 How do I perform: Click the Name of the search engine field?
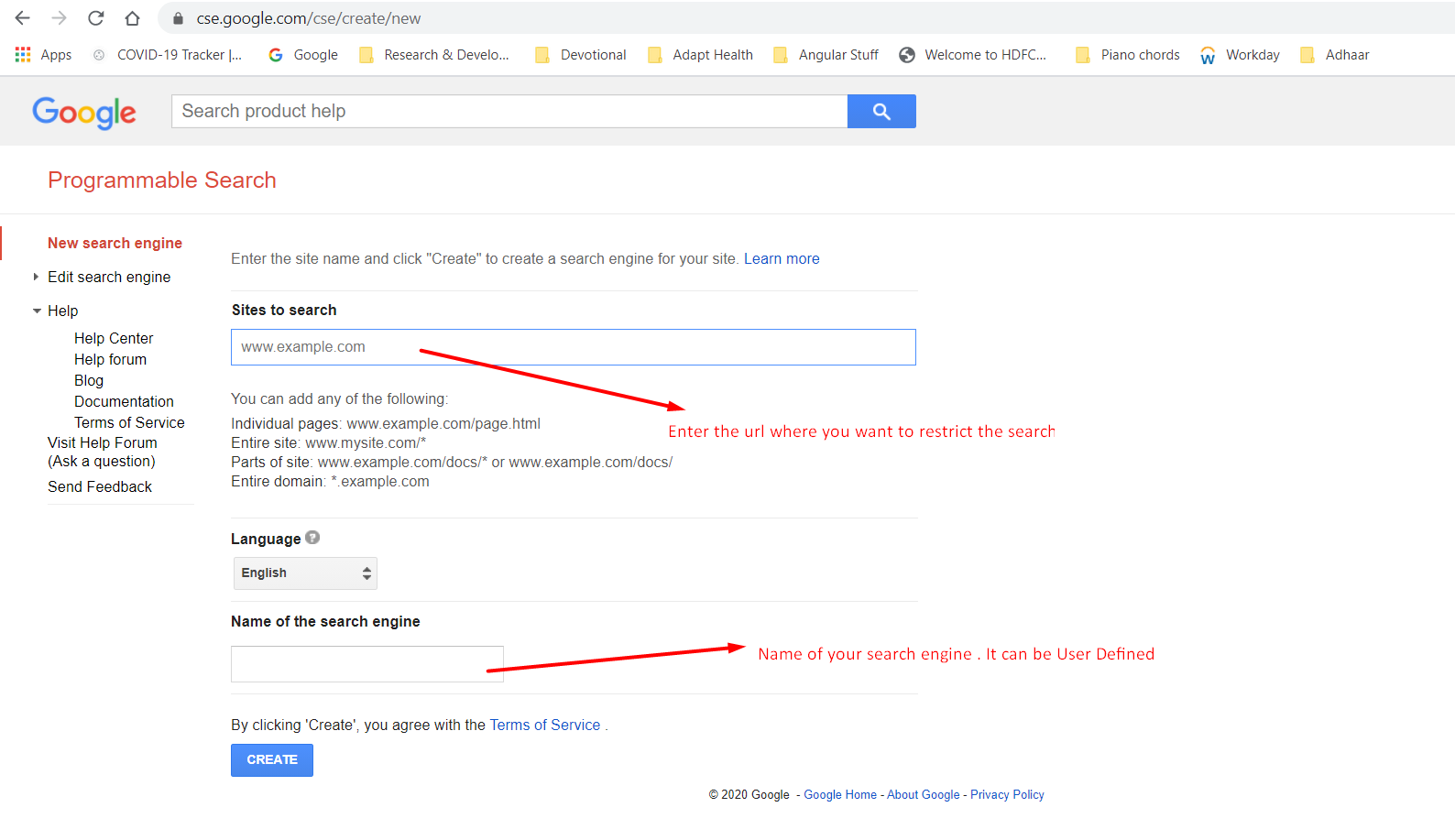click(367, 664)
